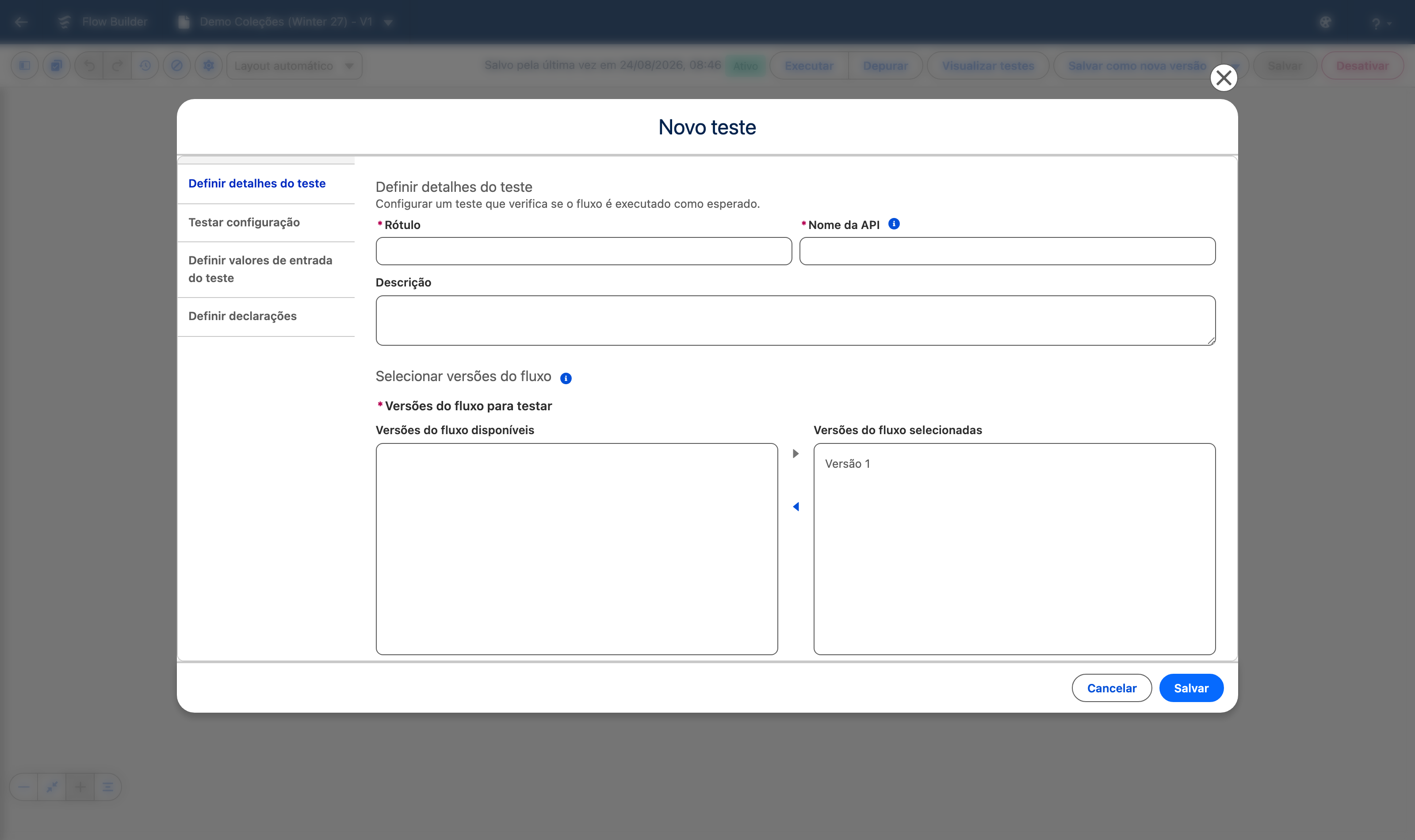Open version history clock icon
The image size is (1415, 840).
pos(145,66)
